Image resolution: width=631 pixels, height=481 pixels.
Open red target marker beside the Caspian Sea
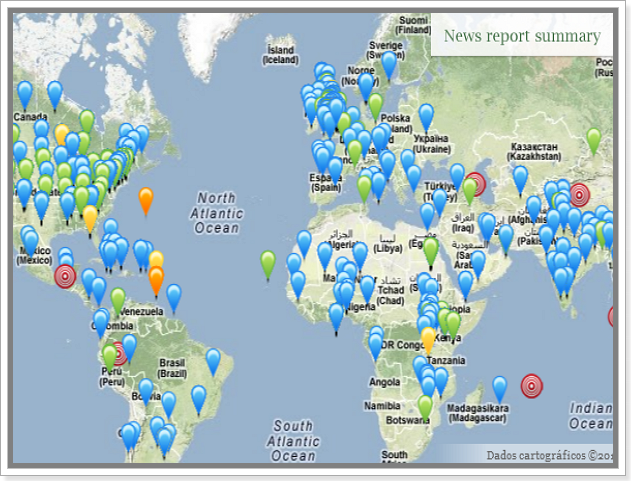tap(478, 182)
